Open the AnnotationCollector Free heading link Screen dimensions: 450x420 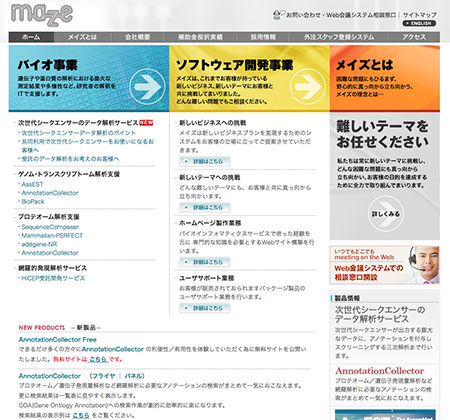(58, 340)
